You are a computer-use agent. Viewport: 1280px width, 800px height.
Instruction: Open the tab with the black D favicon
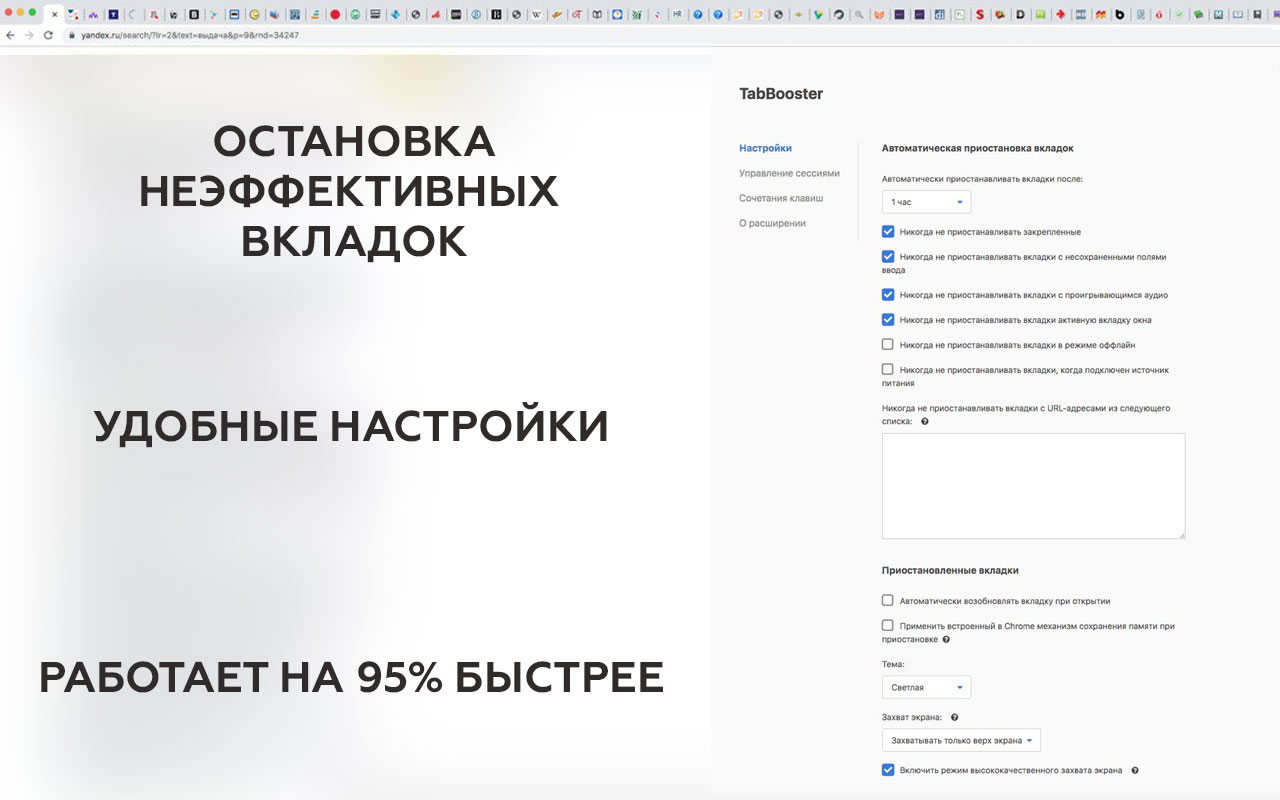pyautogui.click(x=1020, y=15)
